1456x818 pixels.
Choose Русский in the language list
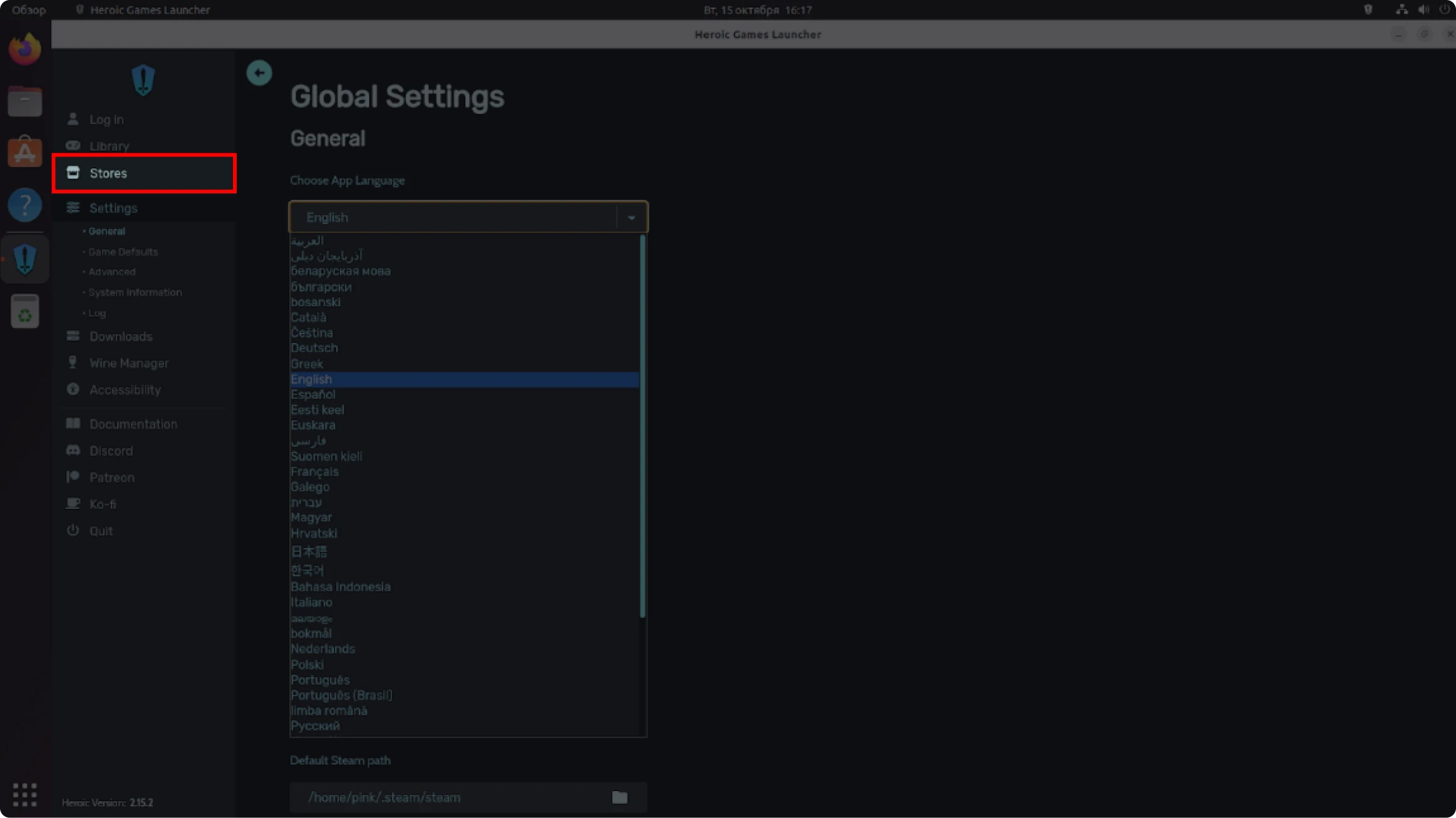tap(315, 726)
